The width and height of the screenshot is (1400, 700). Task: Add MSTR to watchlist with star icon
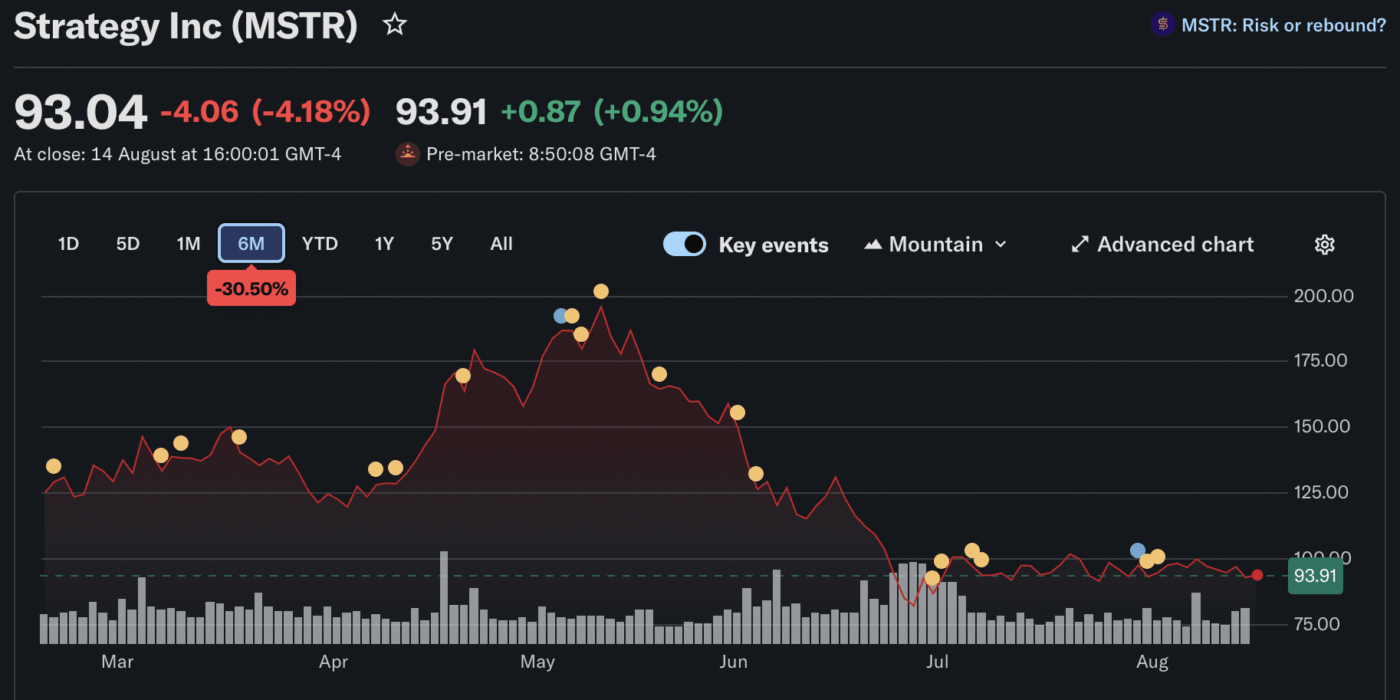395,25
